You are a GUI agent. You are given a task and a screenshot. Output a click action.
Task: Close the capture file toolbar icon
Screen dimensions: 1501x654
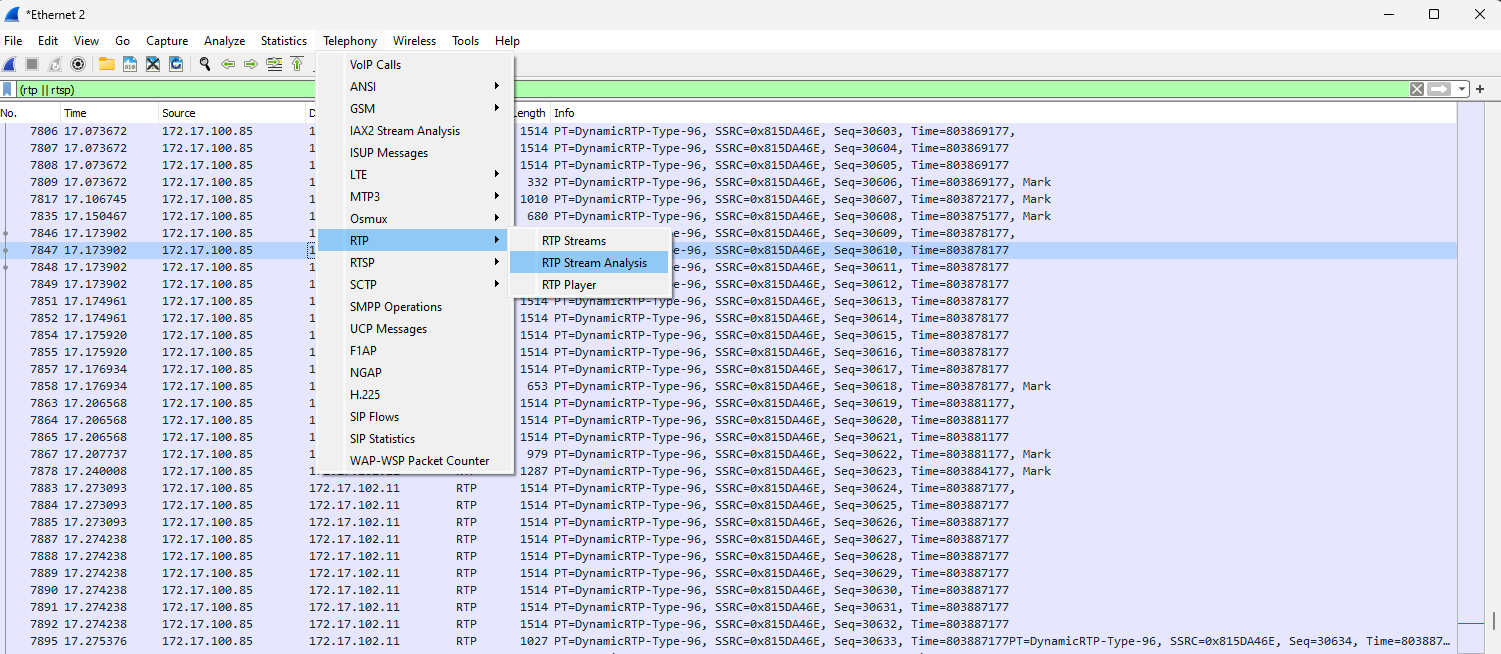pos(153,64)
